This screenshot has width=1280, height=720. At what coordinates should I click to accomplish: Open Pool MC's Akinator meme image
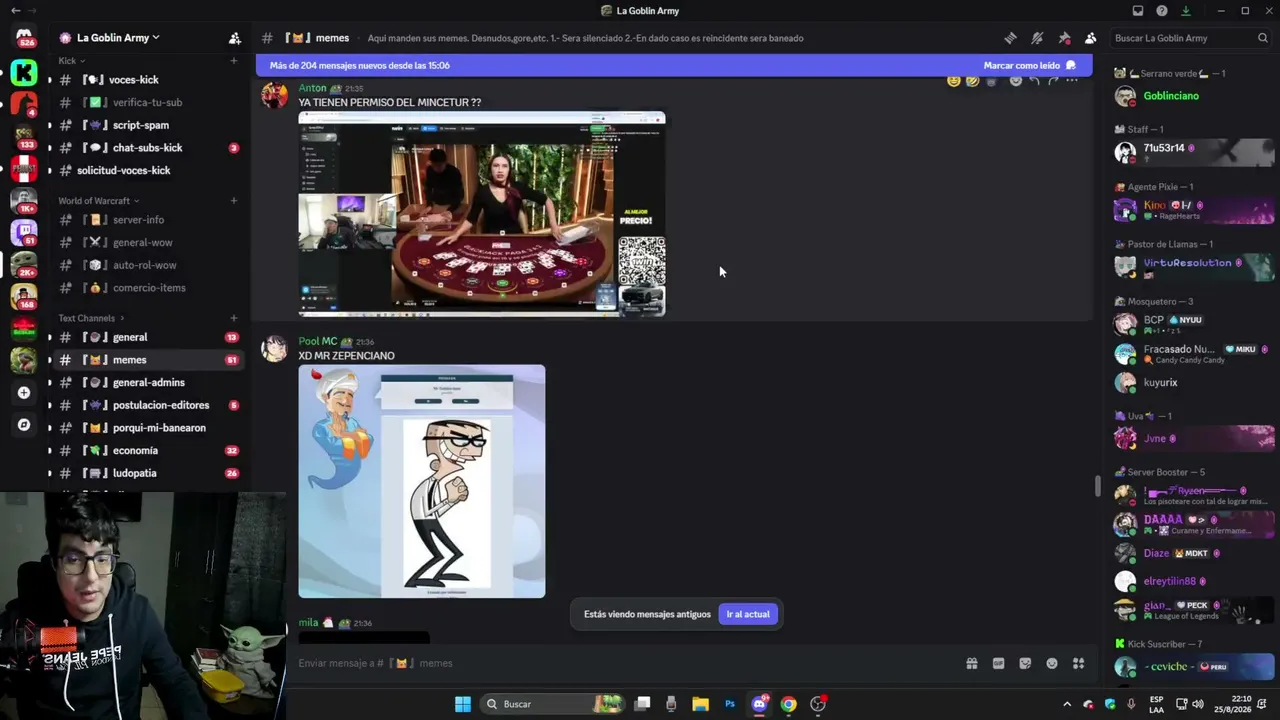[x=422, y=481]
